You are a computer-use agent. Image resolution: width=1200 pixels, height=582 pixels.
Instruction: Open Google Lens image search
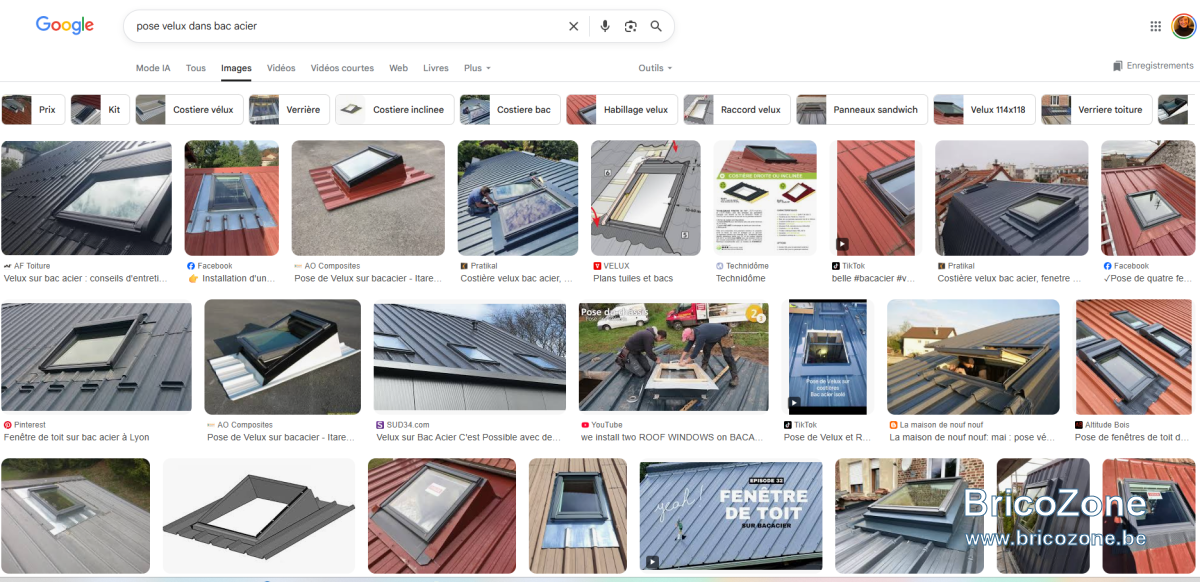631,26
